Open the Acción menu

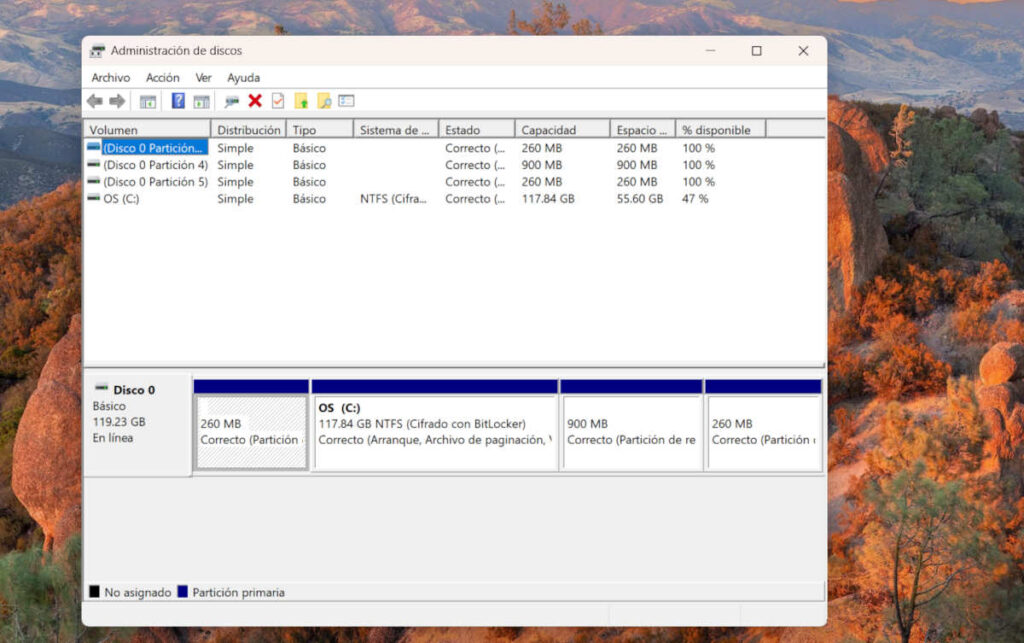point(163,78)
